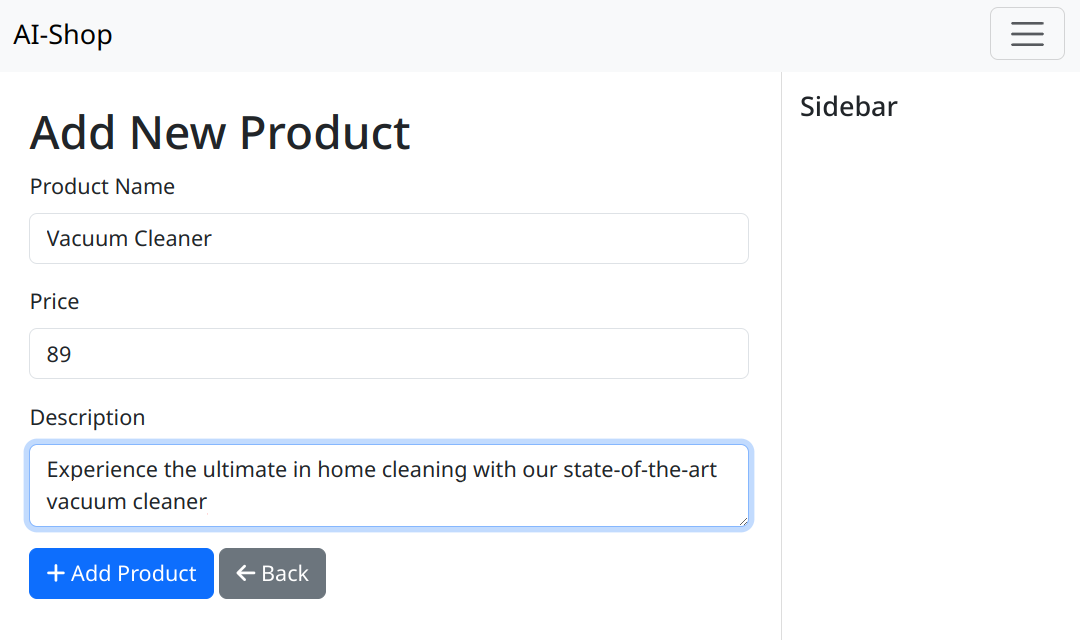Click the second description line vacuum cleaner
Image resolution: width=1080 pixels, height=640 pixels.
(127, 502)
